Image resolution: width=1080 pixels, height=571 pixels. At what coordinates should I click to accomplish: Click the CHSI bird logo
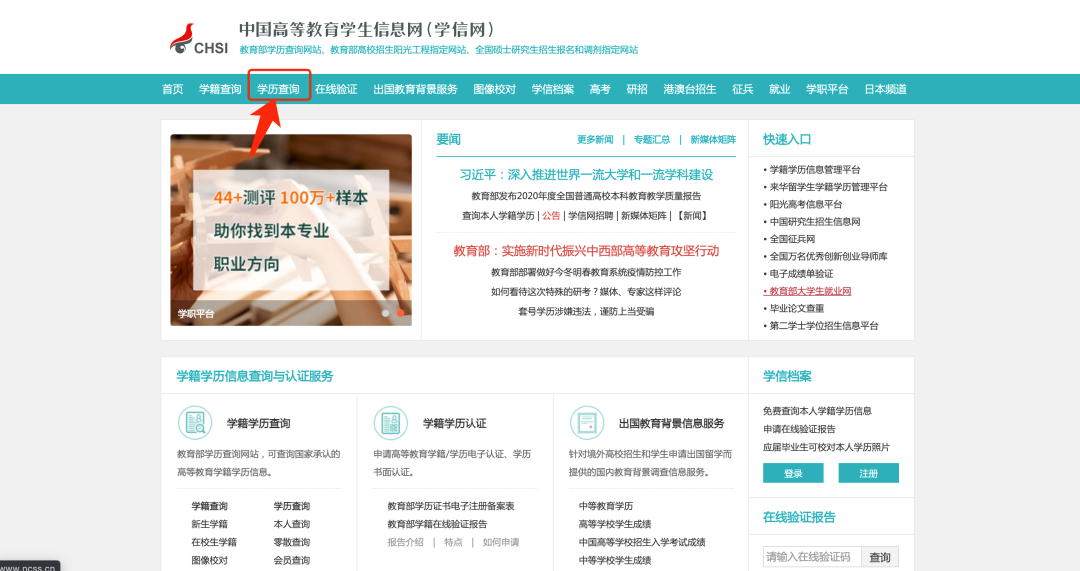click(199, 39)
